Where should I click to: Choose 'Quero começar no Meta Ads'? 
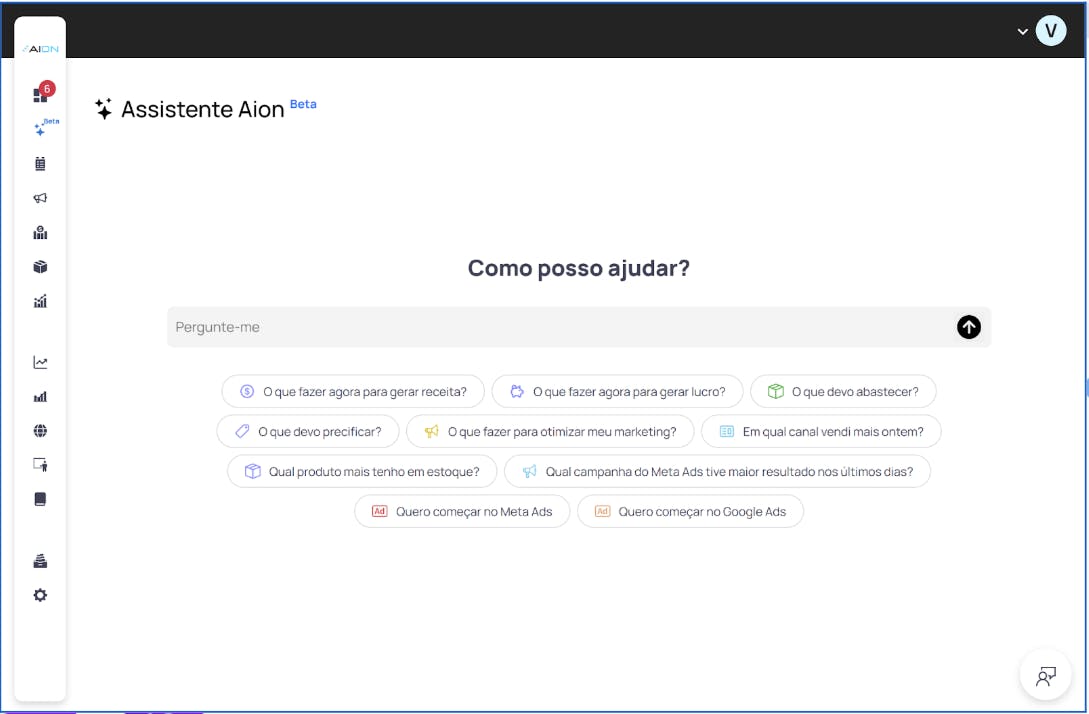pyautogui.click(x=462, y=511)
